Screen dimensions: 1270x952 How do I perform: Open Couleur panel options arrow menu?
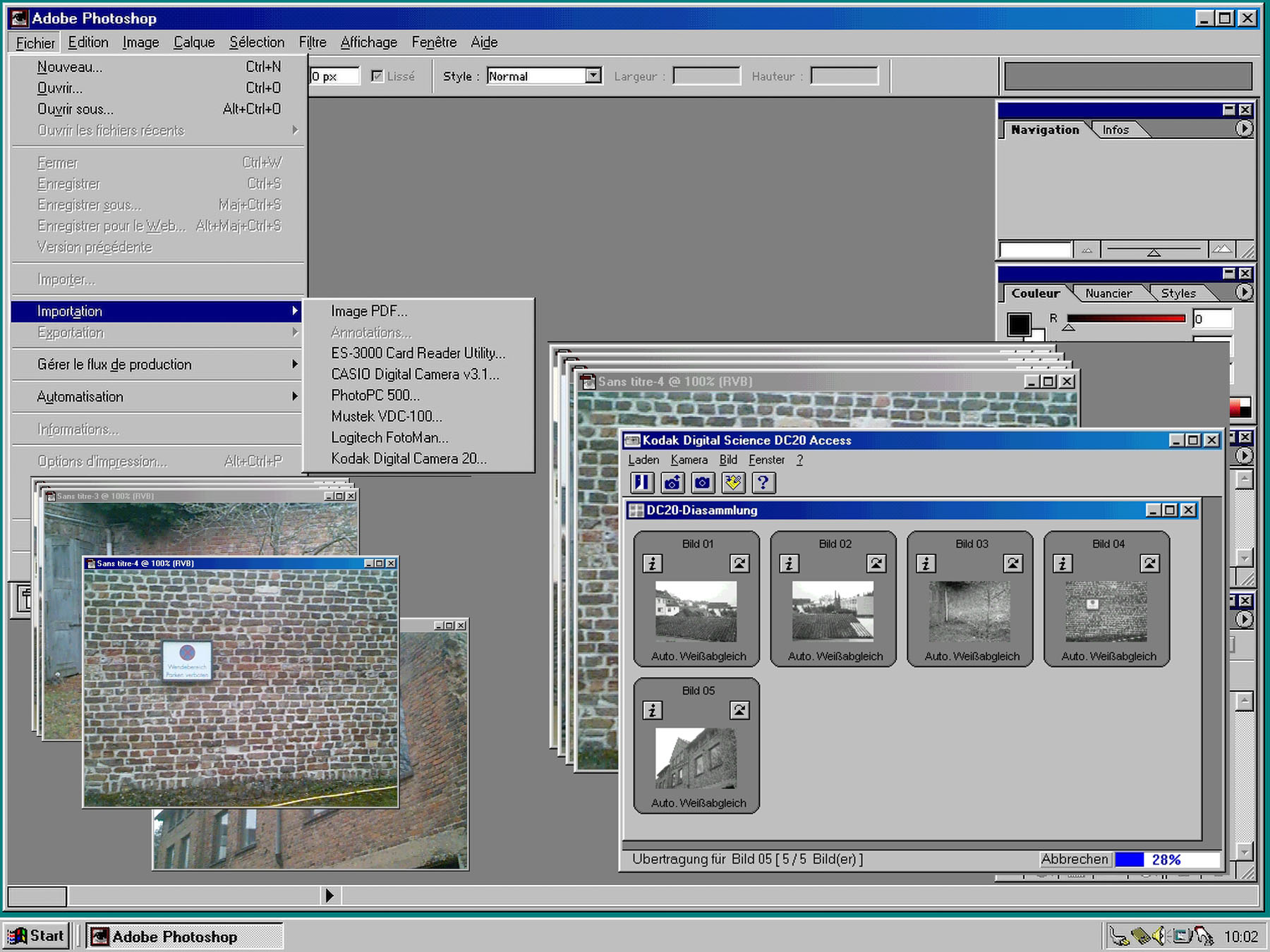(1244, 293)
